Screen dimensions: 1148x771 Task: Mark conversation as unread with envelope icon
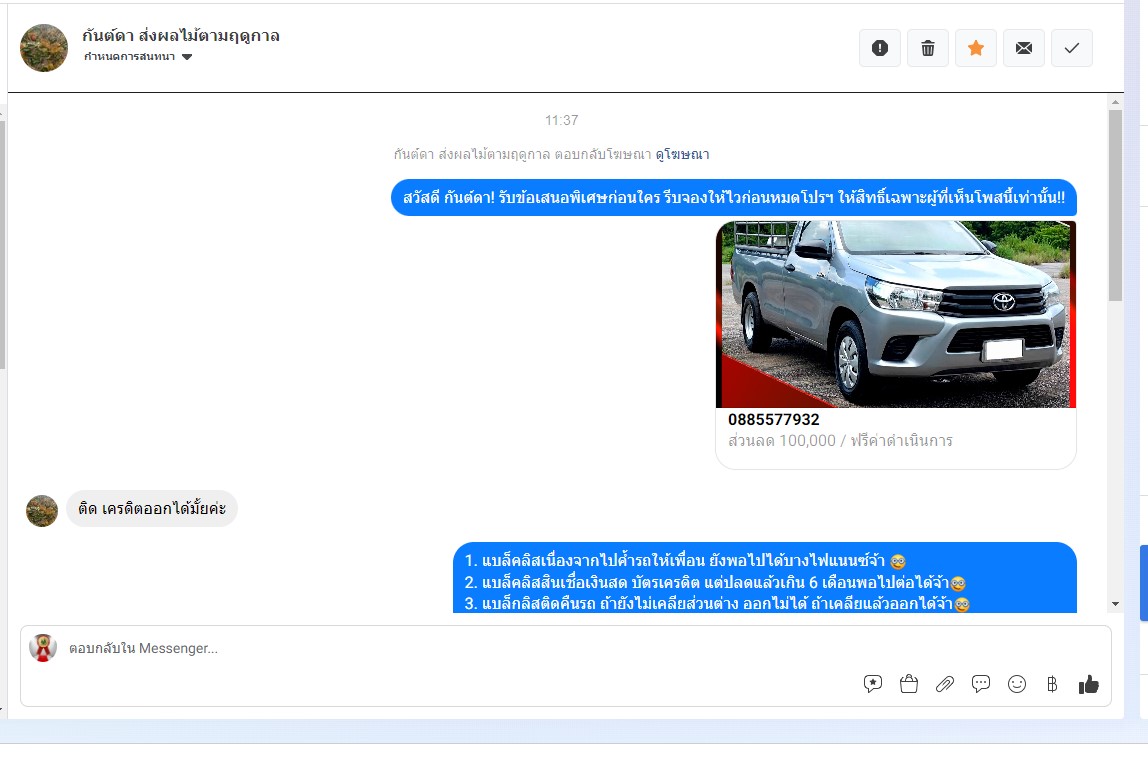[1024, 48]
